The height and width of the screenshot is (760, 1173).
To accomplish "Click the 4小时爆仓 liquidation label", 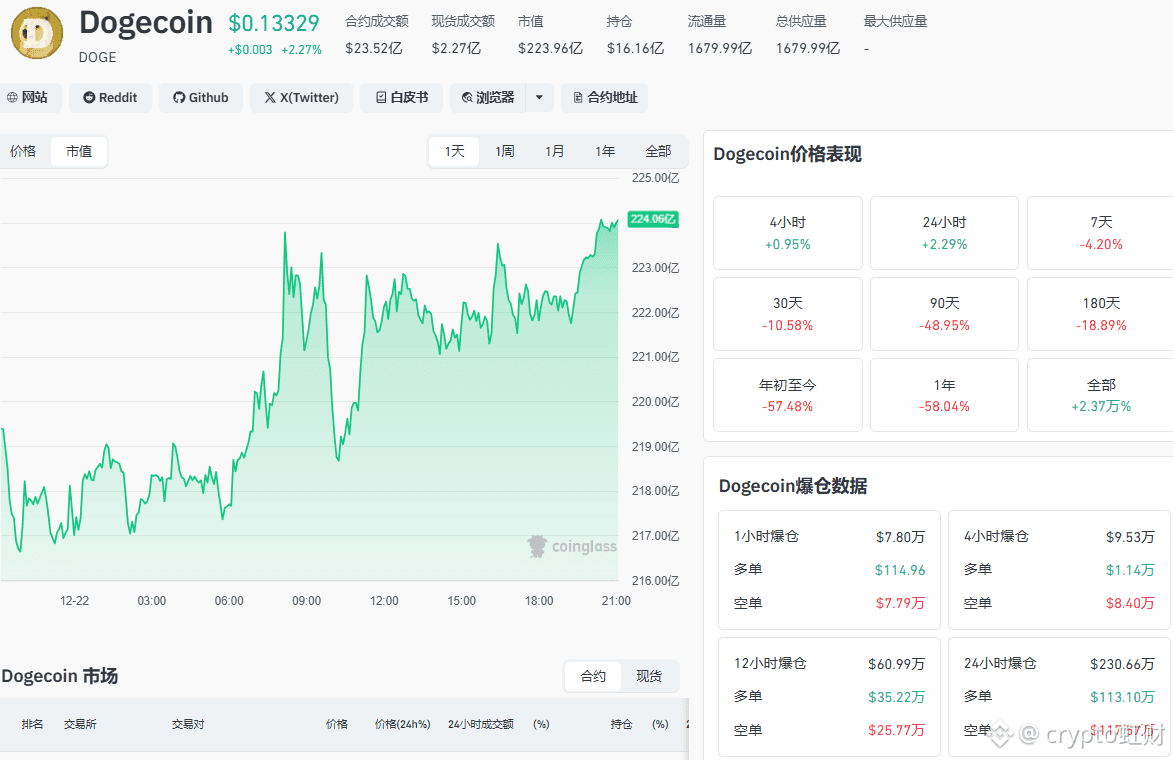I will 996,536.
